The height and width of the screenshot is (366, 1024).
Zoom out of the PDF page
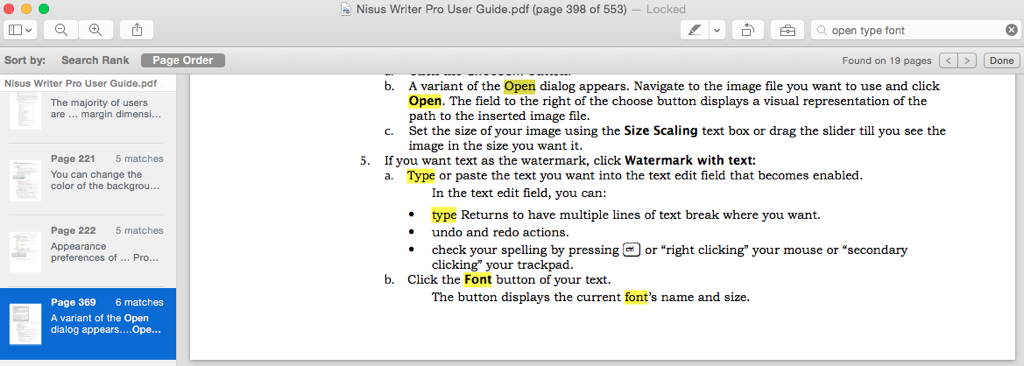click(x=61, y=30)
